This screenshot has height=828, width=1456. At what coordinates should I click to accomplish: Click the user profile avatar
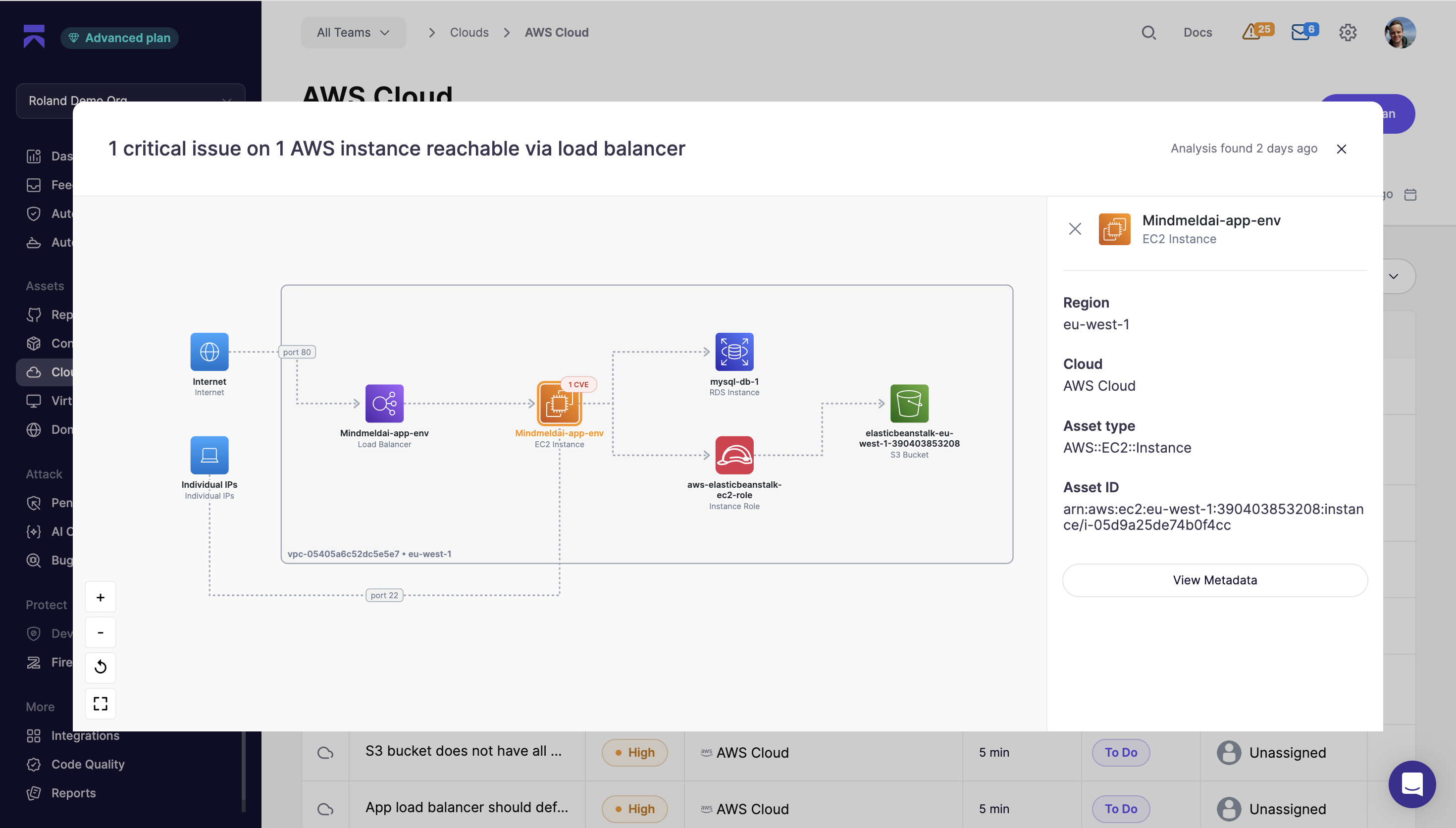tap(1400, 32)
